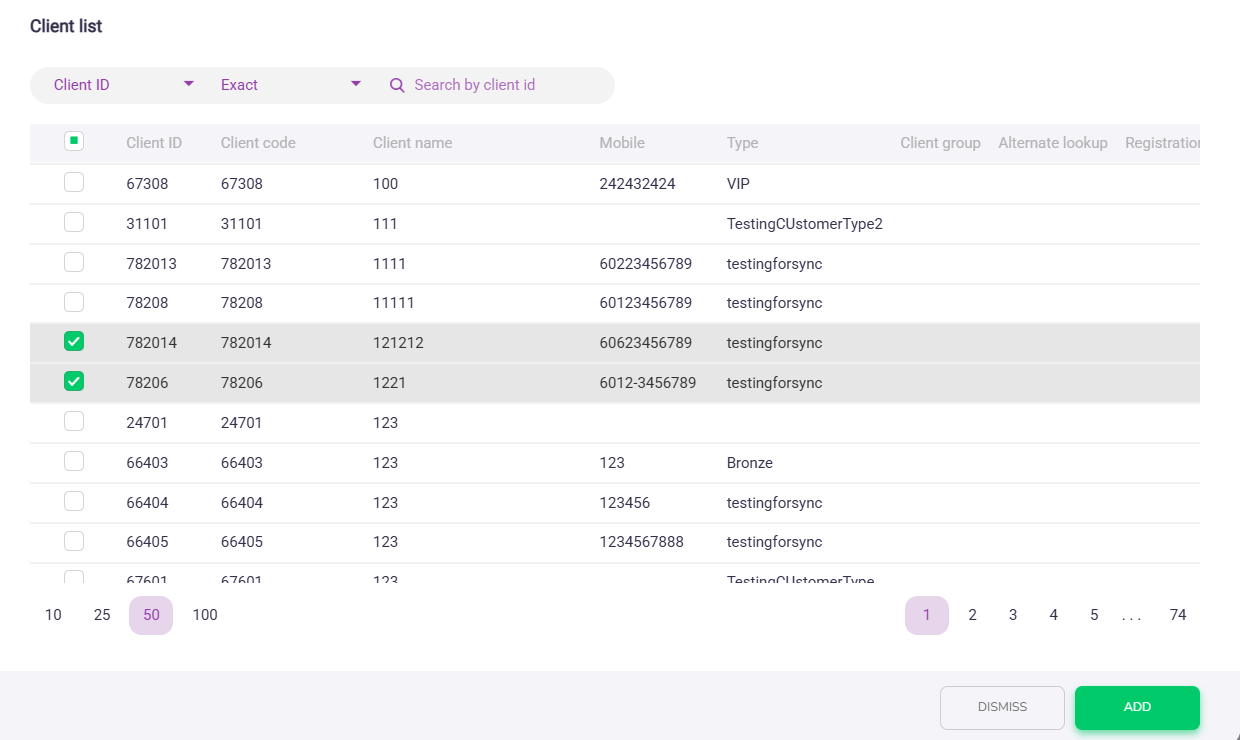Click the search magnifier icon
Screen dimensions: 1240x740
click(397, 85)
